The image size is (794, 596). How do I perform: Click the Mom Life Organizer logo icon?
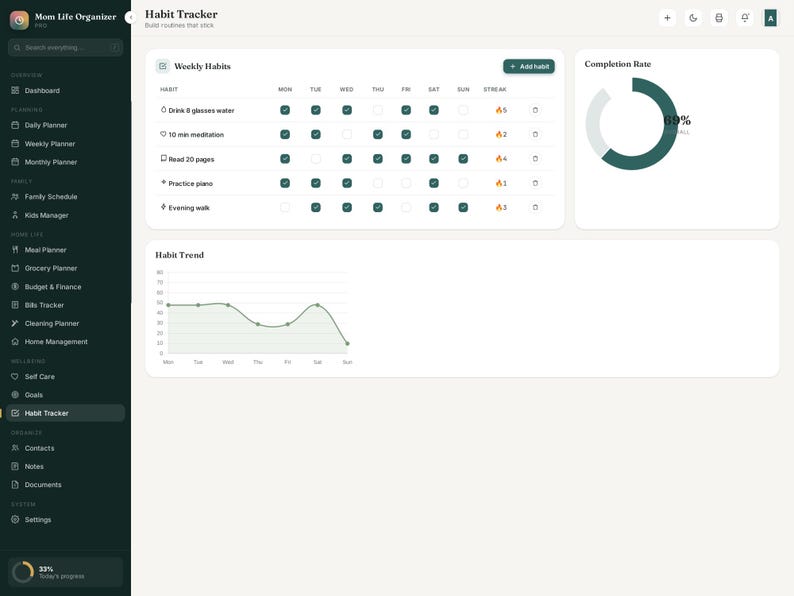[19, 20]
